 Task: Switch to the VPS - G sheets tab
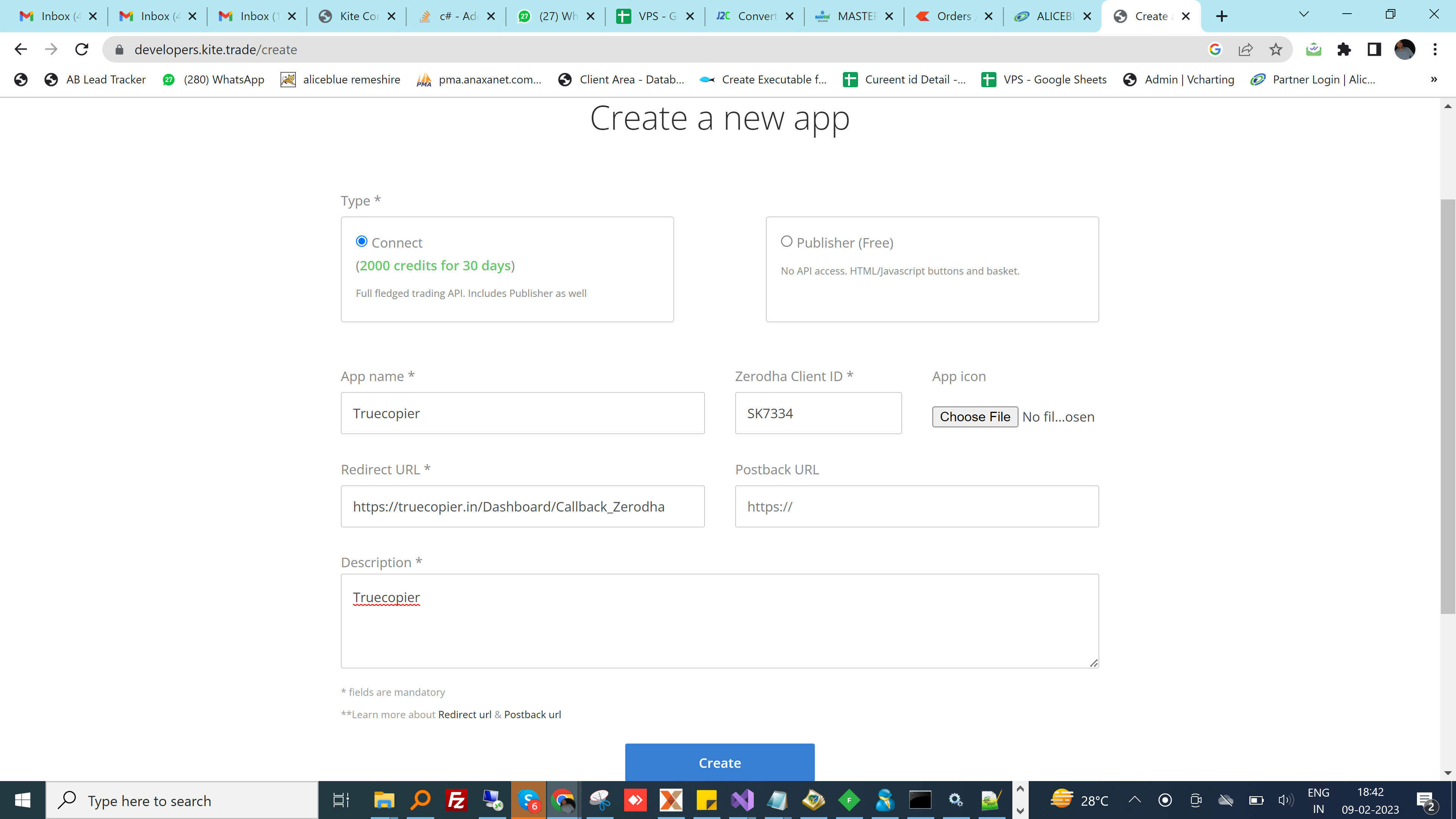point(649,16)
